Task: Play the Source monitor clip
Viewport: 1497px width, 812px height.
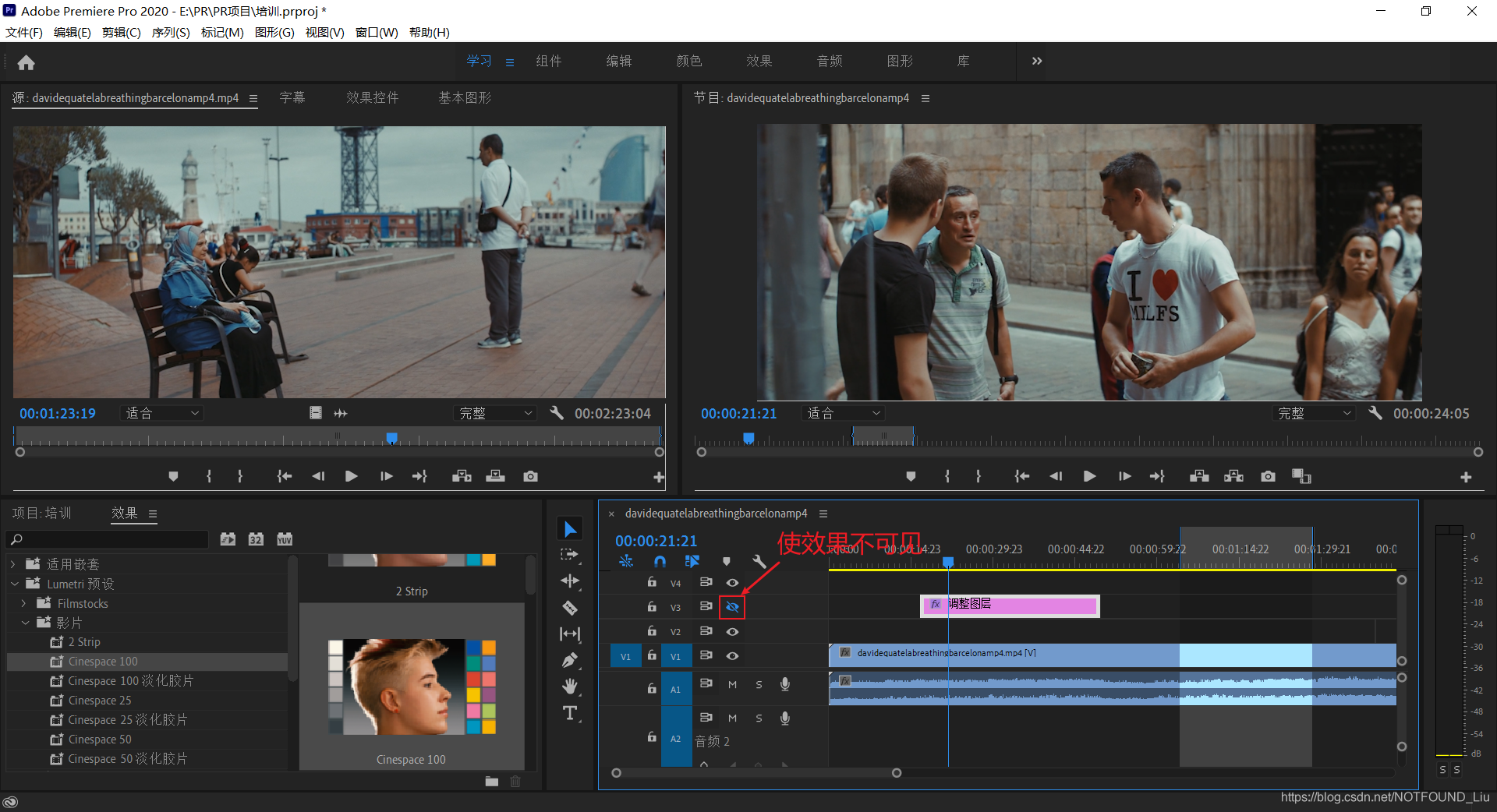Action: (x=351, y=476)
